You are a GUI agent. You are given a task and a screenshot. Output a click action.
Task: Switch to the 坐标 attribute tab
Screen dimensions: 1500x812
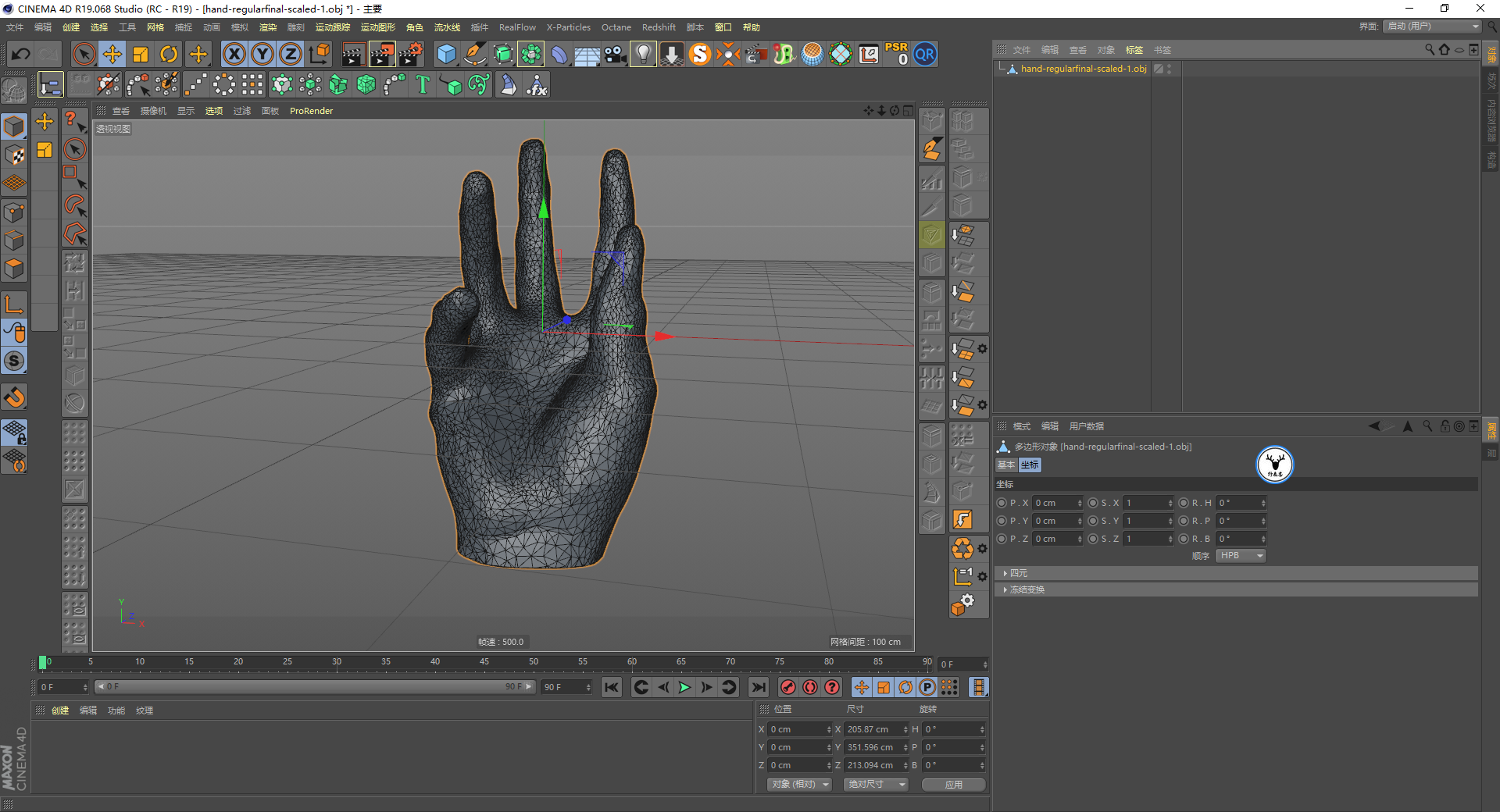(1030, 465)
